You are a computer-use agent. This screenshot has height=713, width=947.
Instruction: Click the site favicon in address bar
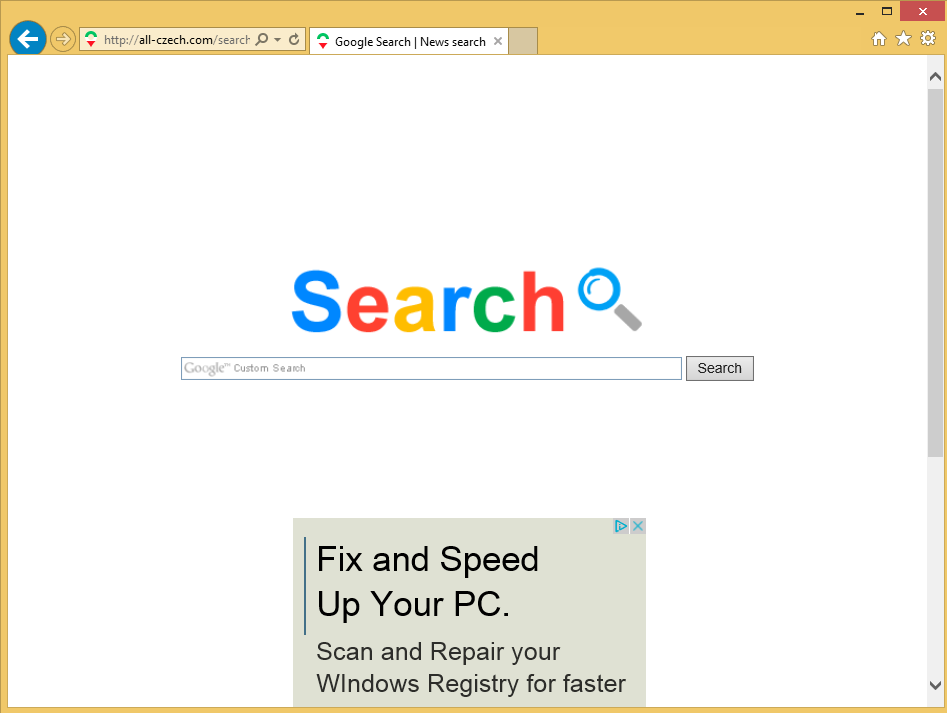91,40
